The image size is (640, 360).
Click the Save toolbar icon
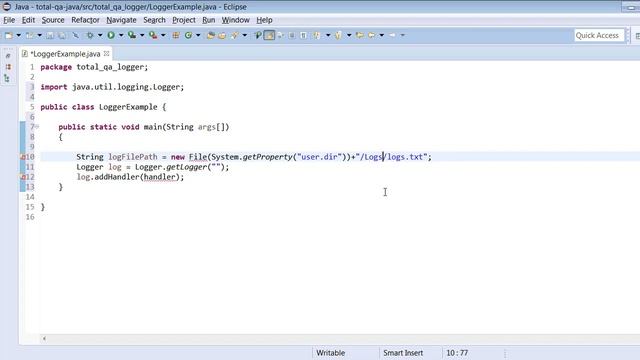(x=50, y=36)
